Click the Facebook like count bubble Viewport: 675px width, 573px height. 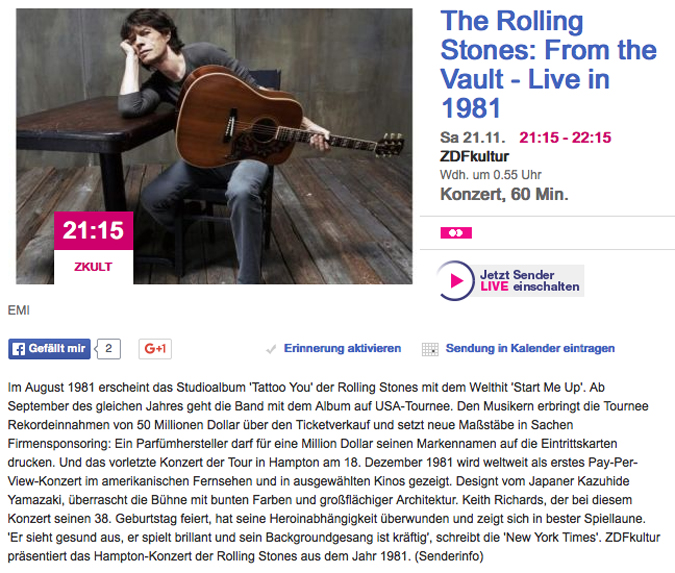coord(108,349)
